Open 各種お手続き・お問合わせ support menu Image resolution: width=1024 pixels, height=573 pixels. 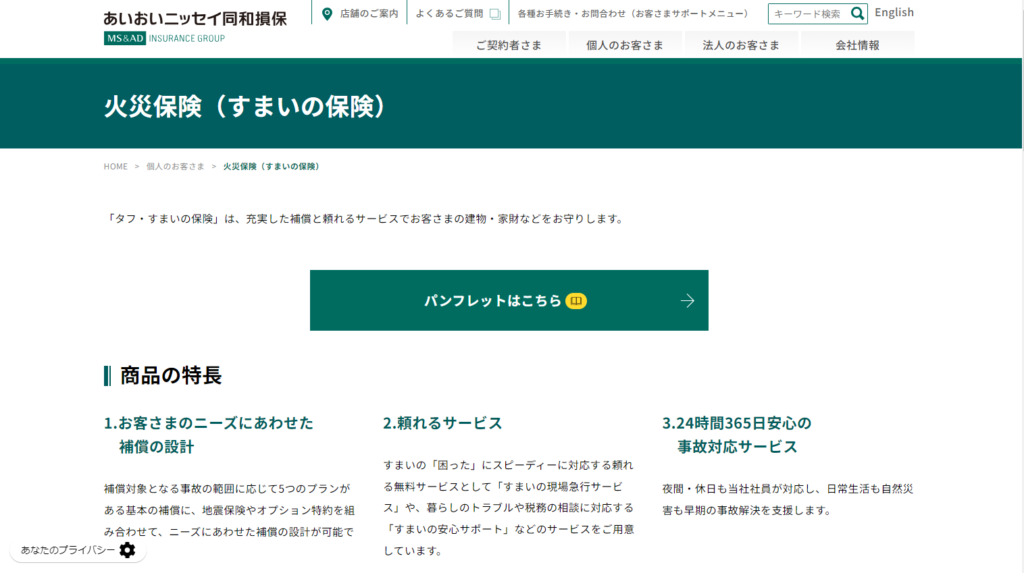coord(633,13)
